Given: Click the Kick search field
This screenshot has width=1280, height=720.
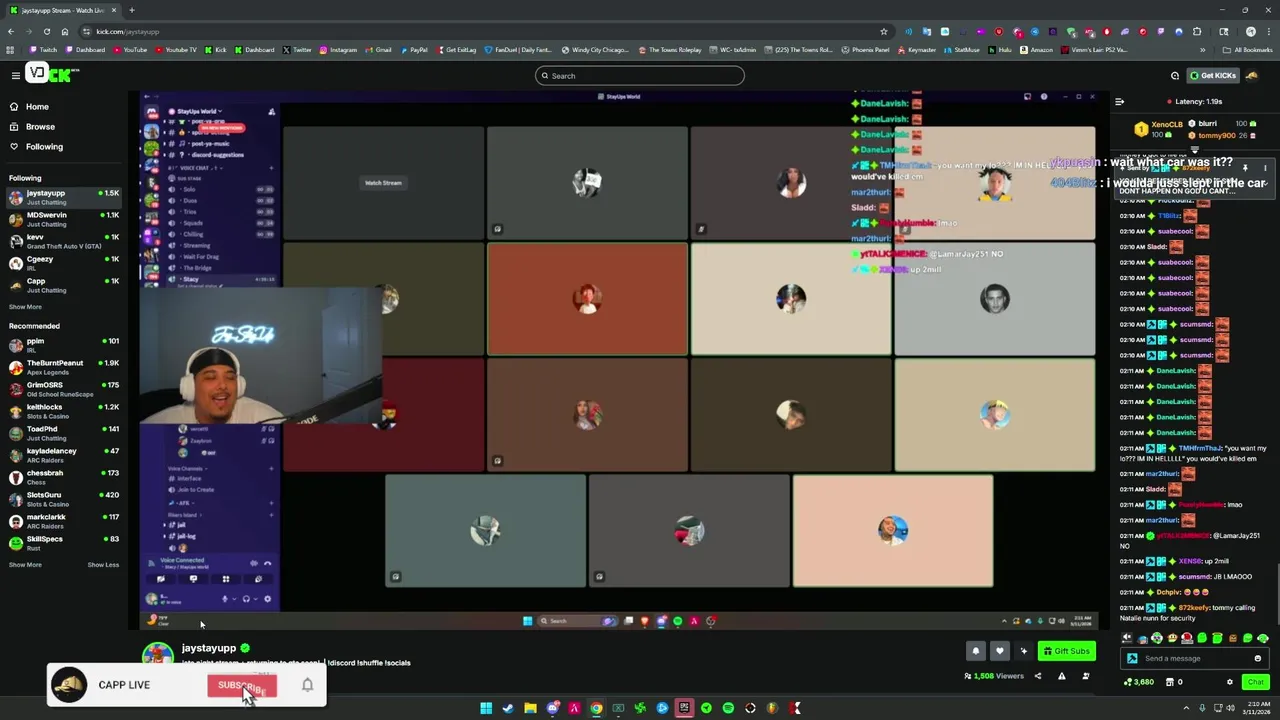Looking at the screenshot, I should click(640, 75).
